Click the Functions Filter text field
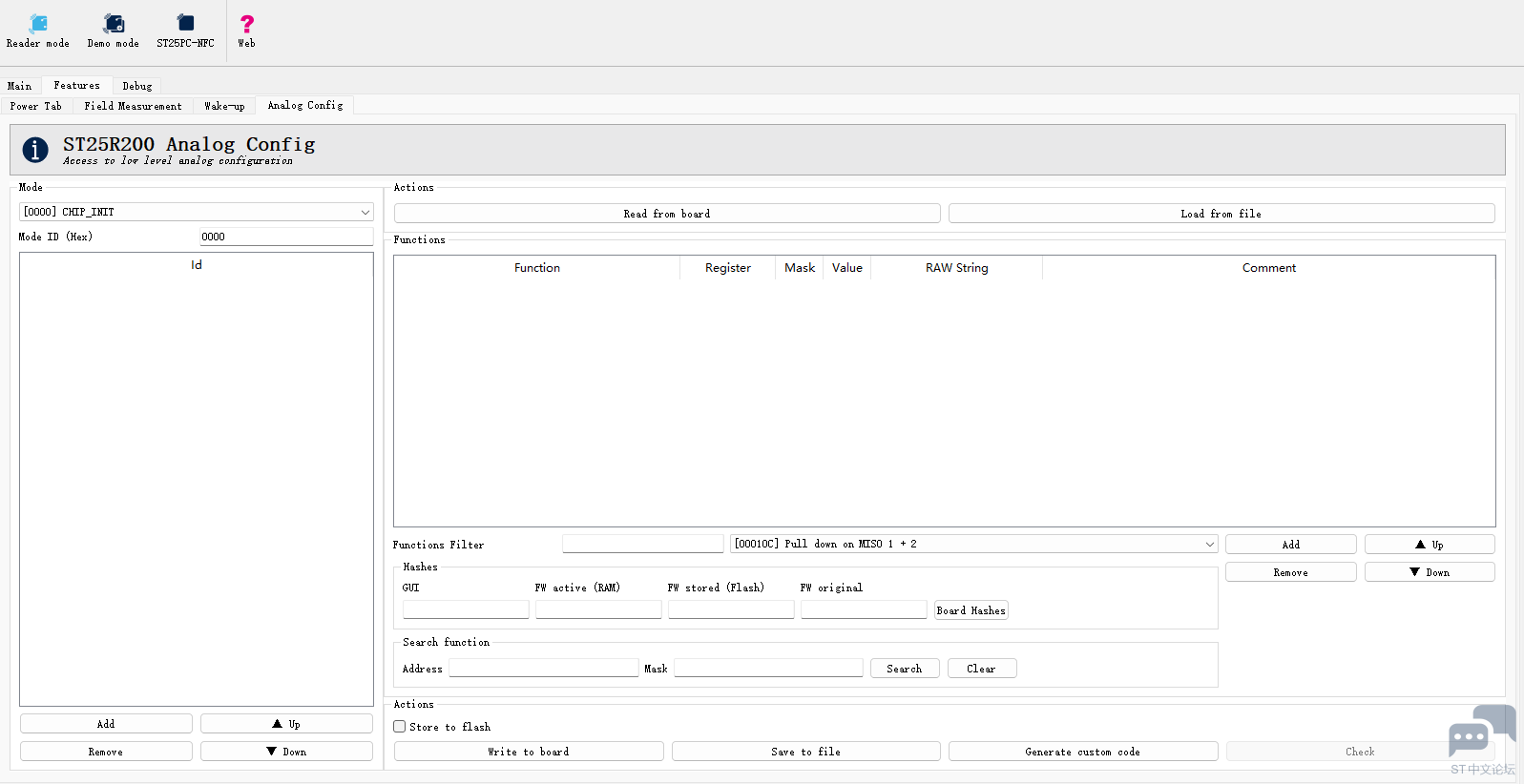 pyautogui.click(x=643, y=544)
